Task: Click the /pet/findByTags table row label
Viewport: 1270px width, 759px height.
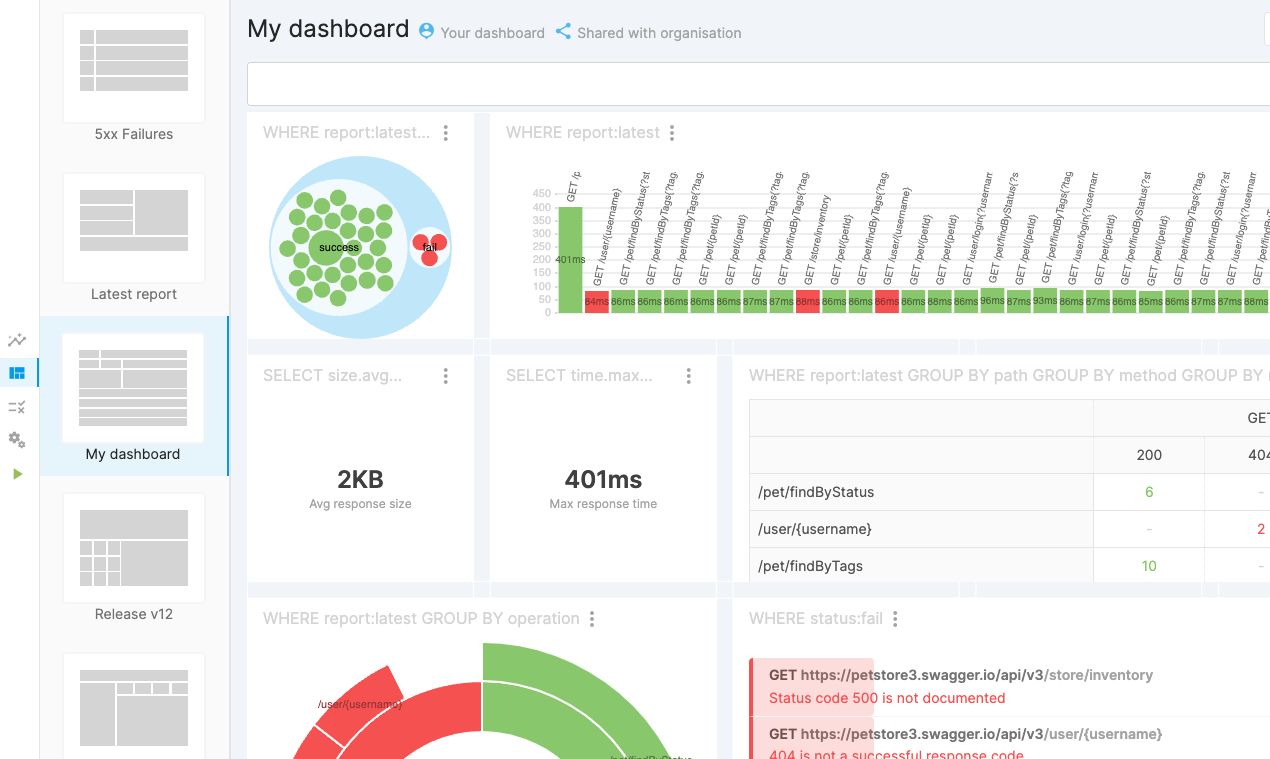Action: coord(811,566)
